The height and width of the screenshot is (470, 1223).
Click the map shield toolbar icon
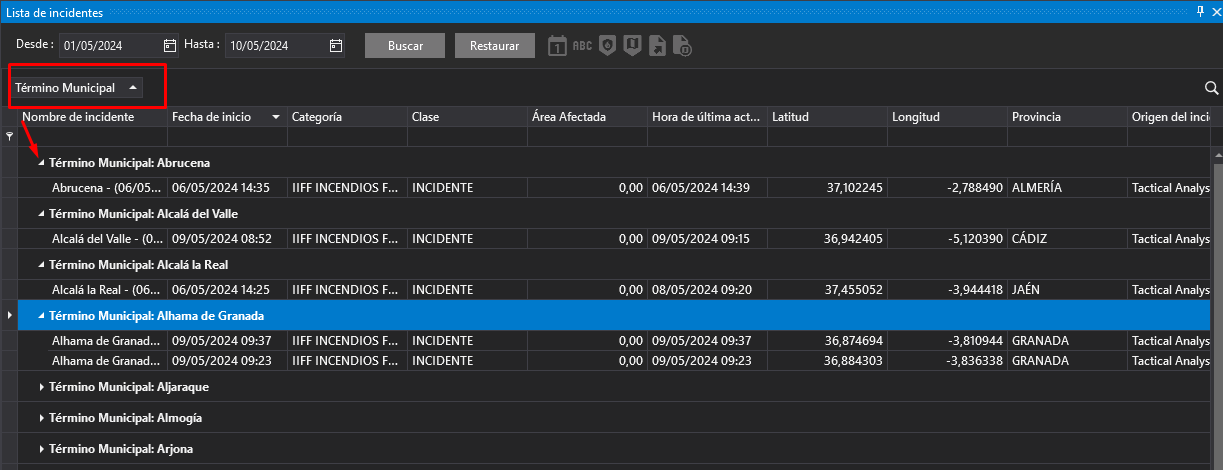632,46
